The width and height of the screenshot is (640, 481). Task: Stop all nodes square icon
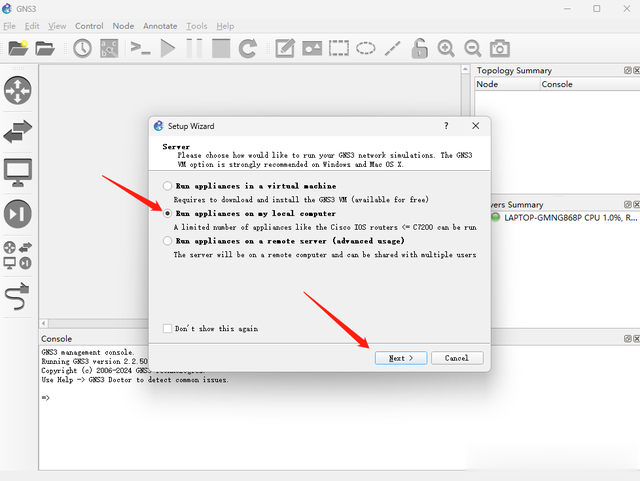tap(221, 48)
